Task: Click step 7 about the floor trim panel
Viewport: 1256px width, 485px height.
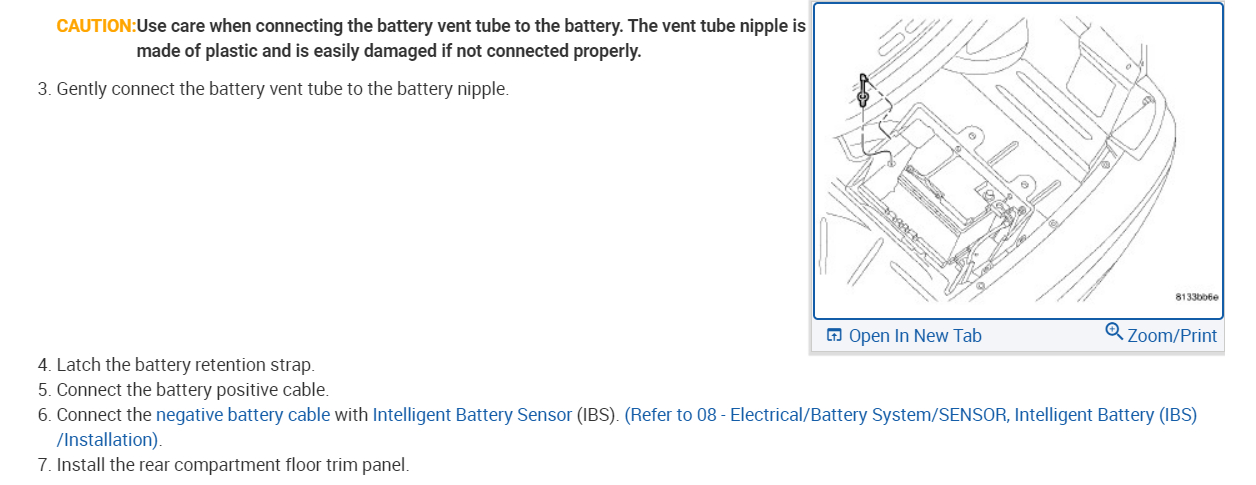Action: click(232, 465)
